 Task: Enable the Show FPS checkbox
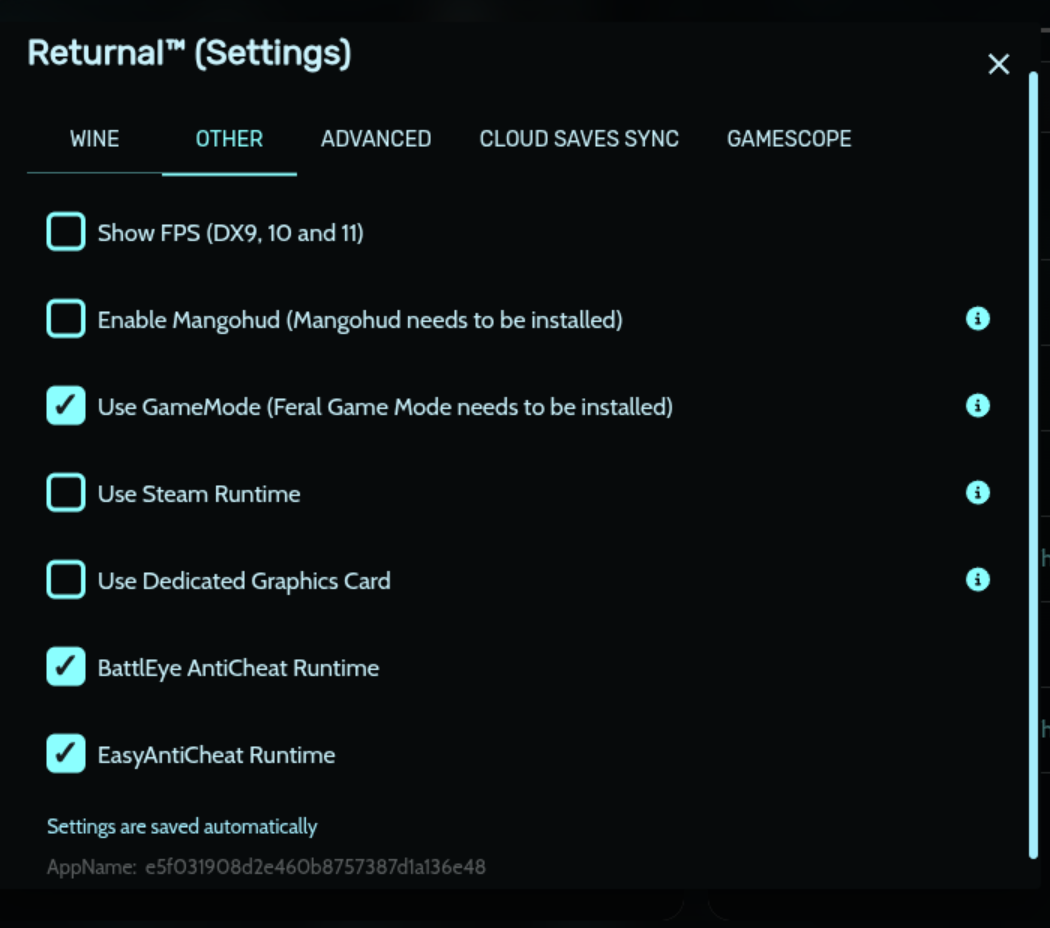[x=66, y=233]
